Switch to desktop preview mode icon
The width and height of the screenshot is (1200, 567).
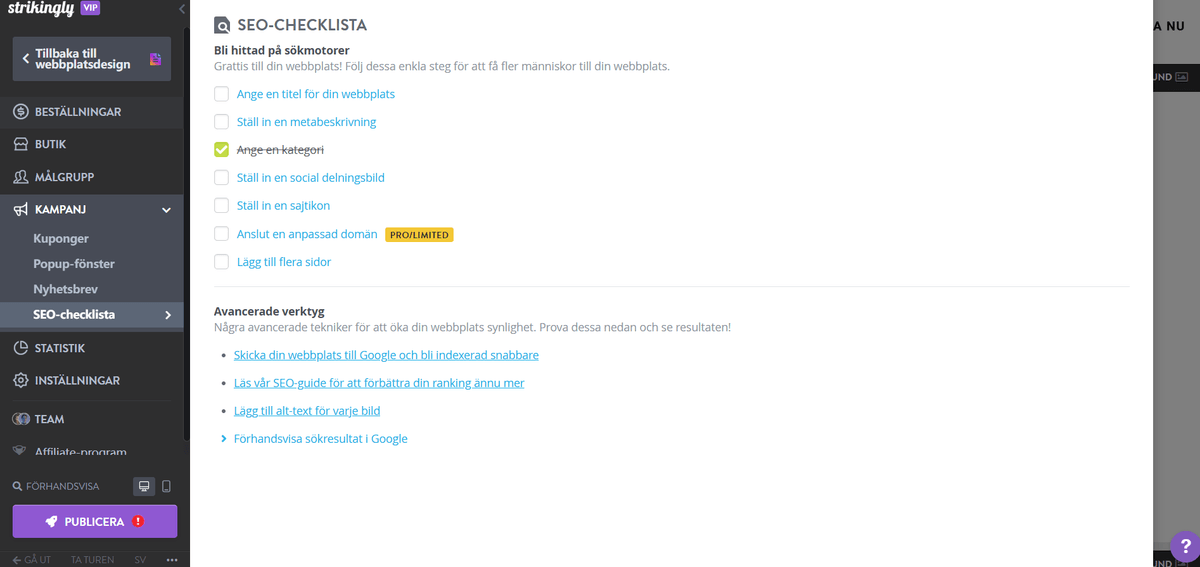pos(144,487)
